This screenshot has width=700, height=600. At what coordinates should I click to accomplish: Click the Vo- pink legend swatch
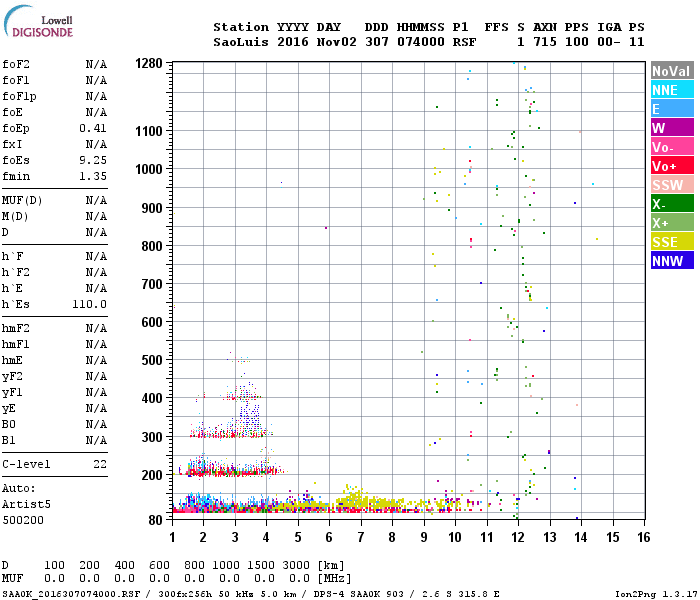coord(672,147)
